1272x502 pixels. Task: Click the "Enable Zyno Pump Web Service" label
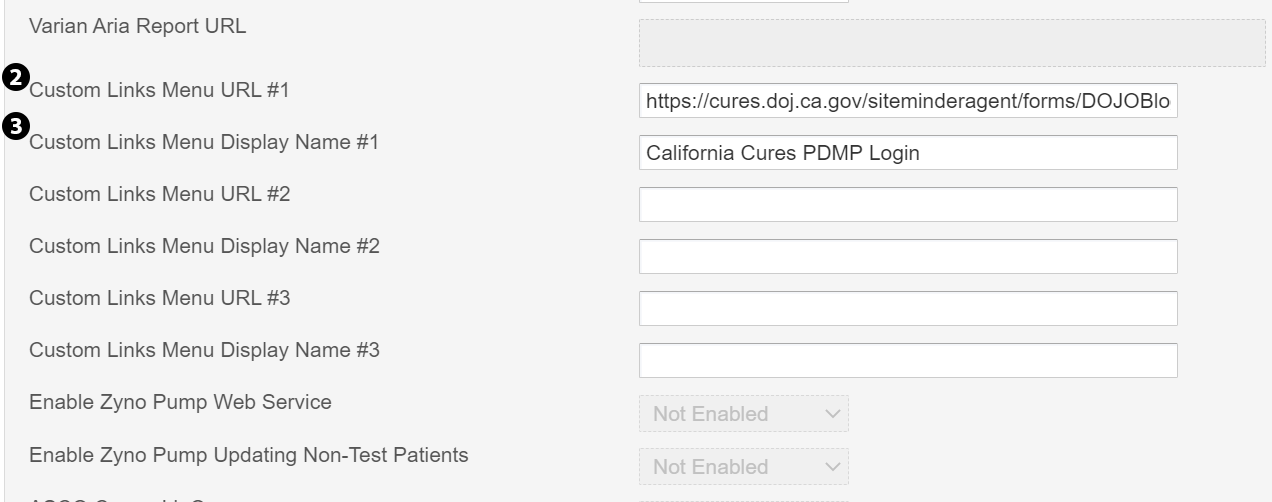point(180,402)
